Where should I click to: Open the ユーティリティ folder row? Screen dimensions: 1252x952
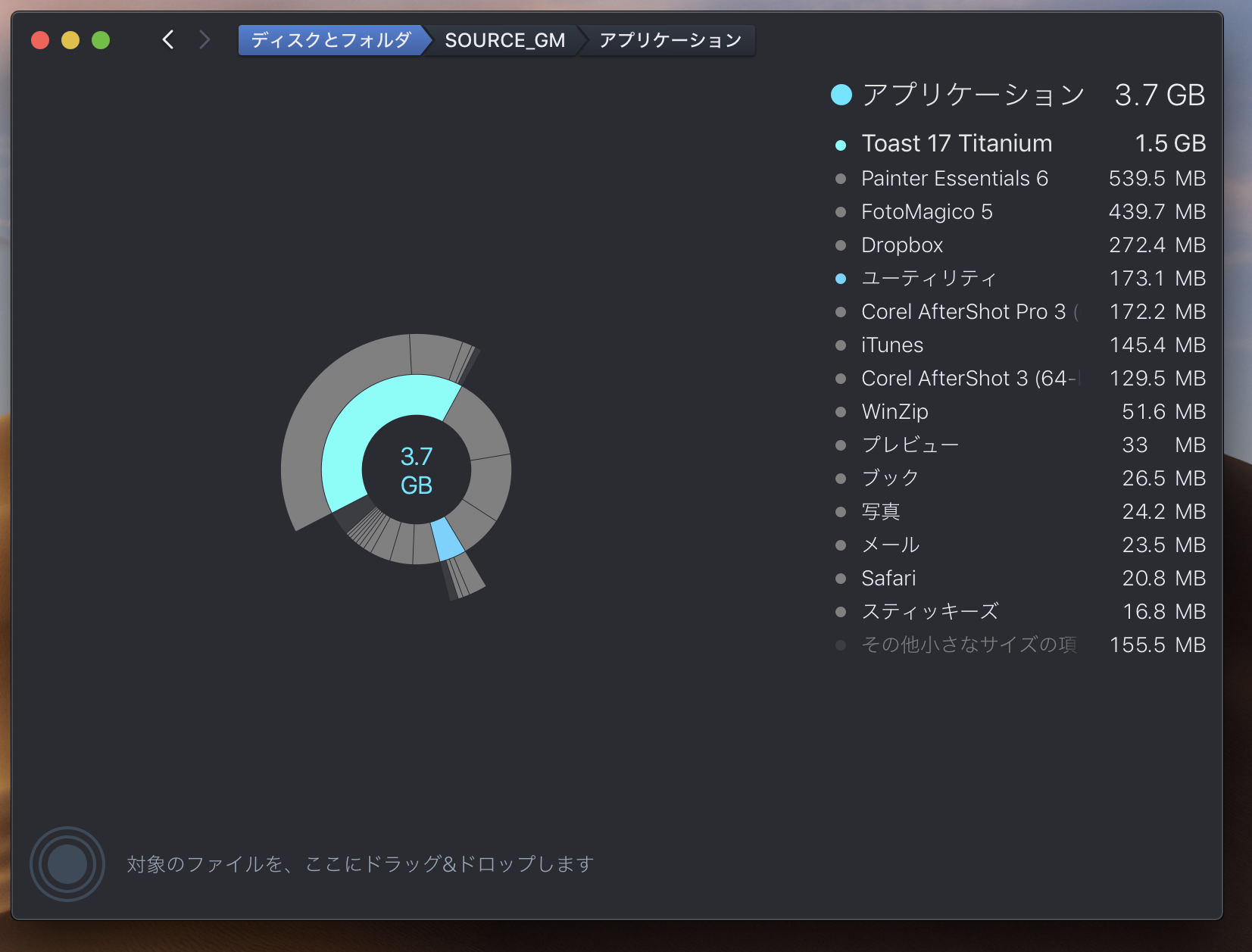[x=1019, y=279]
